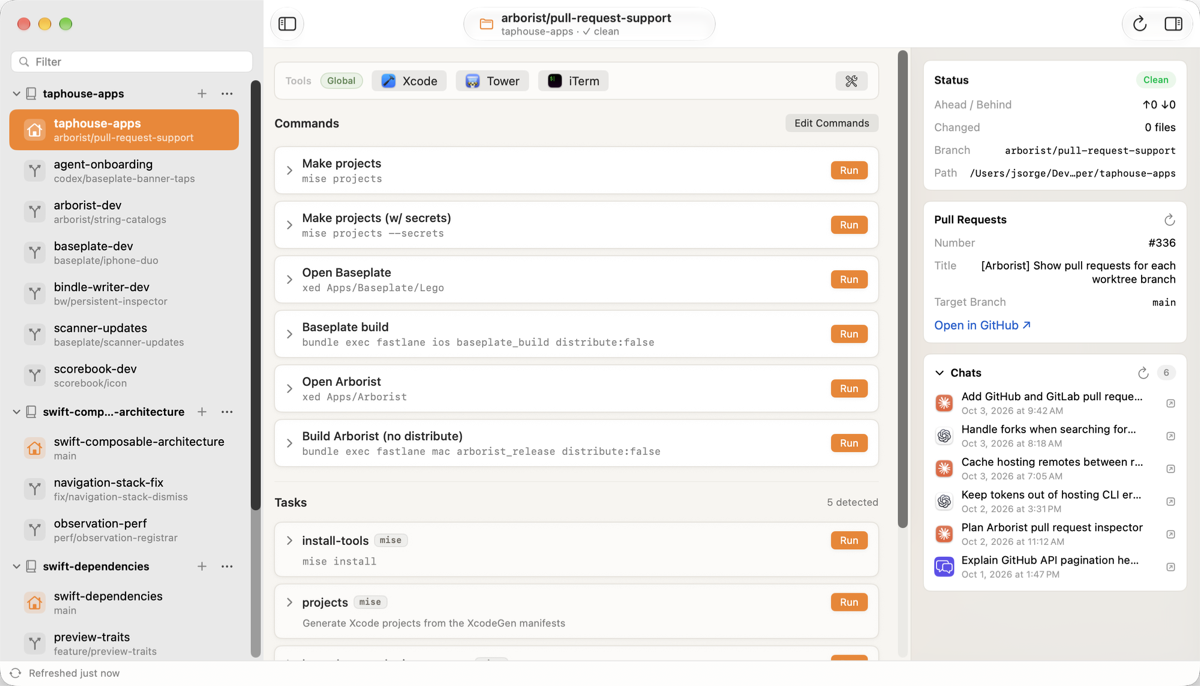
Task: Click the Claude icon for 'Plan Arborist pull request inspector'
Action: point(944,534)
